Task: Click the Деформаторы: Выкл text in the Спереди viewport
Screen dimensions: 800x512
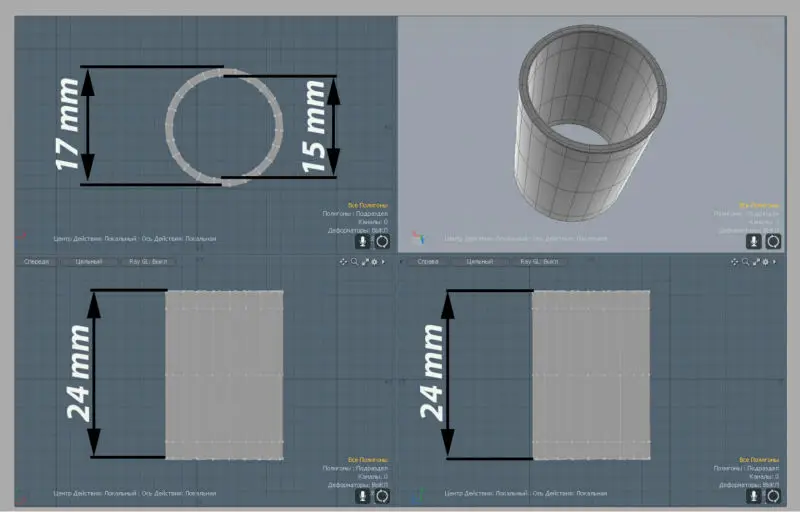Action: 358,485
